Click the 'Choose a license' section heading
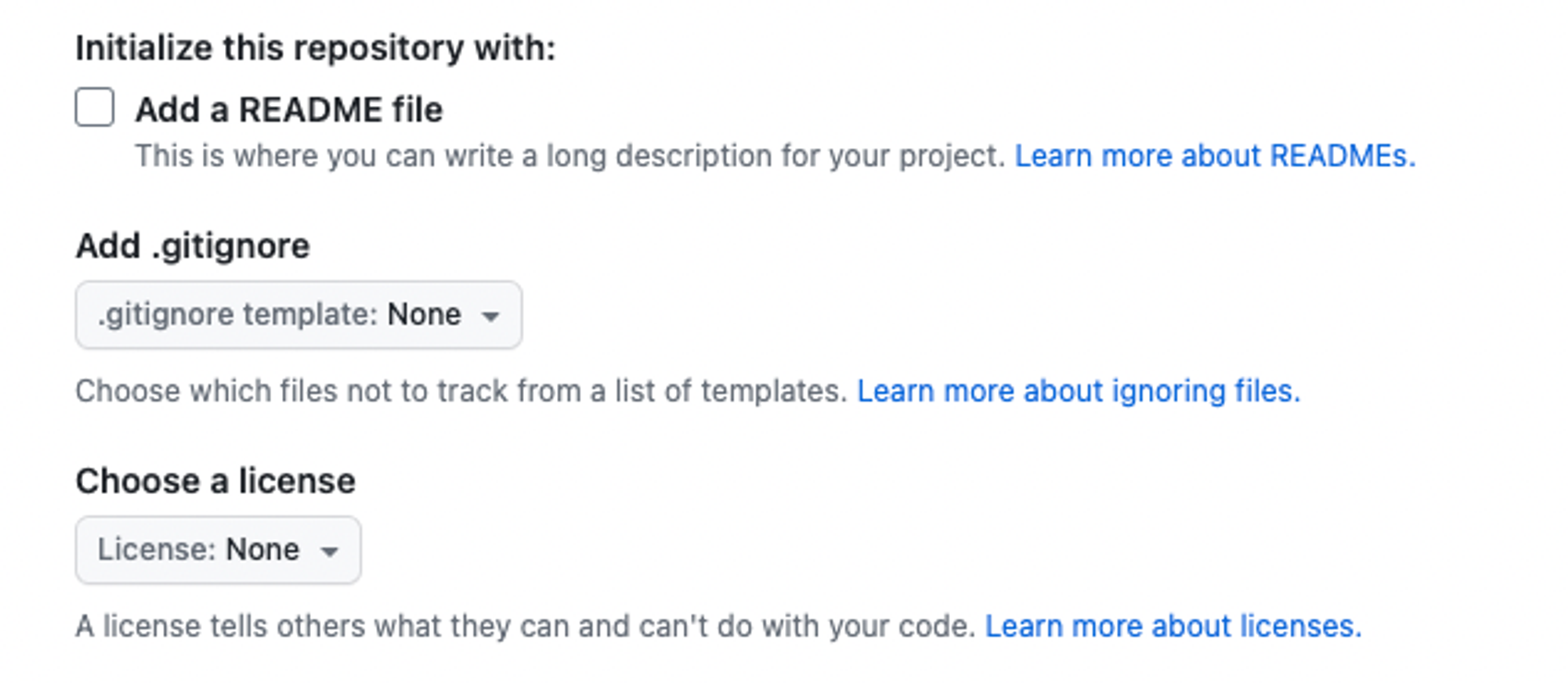This screenshot has height=683, width=1568. (x=215, y=481)
